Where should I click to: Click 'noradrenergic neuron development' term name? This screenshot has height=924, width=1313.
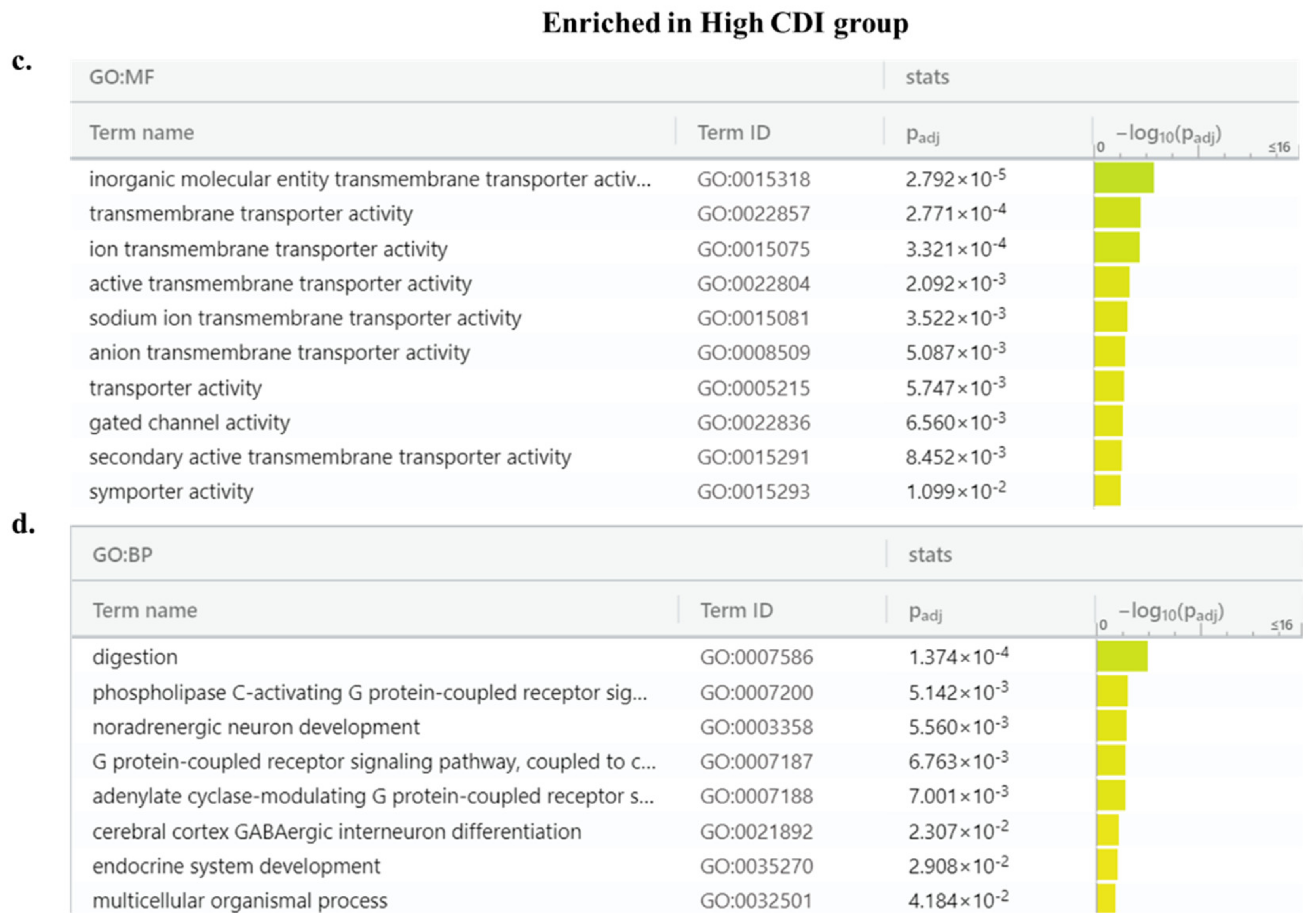[x=256, y=727]
